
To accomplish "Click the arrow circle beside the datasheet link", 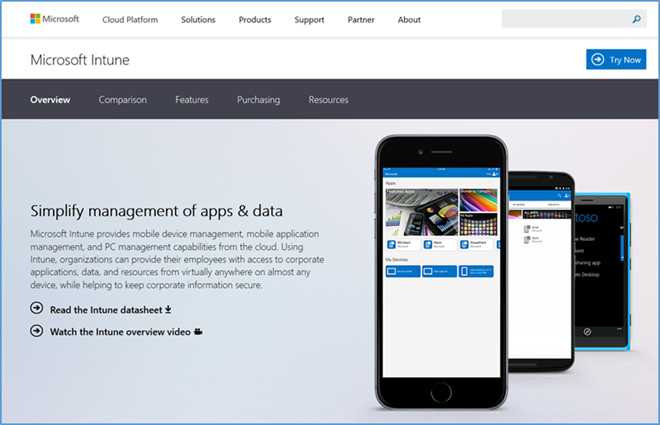I will pos(37,308).
